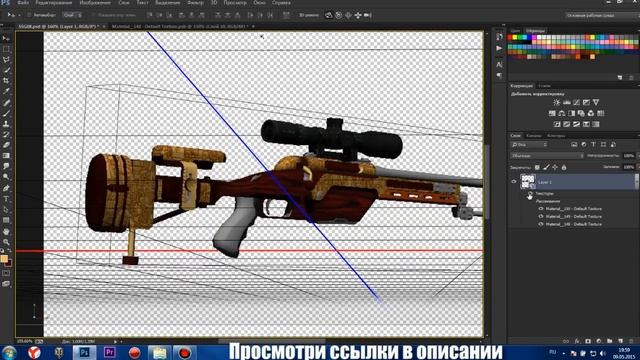This screenshot has width=640, height=360.
Task: Add Levels adjustment layer
Action: (567, 102)
